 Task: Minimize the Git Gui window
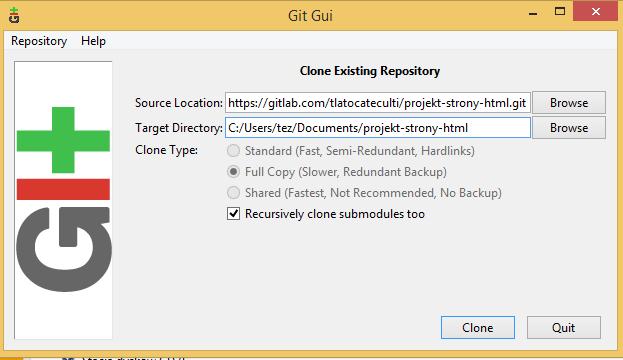pos(533,13)
